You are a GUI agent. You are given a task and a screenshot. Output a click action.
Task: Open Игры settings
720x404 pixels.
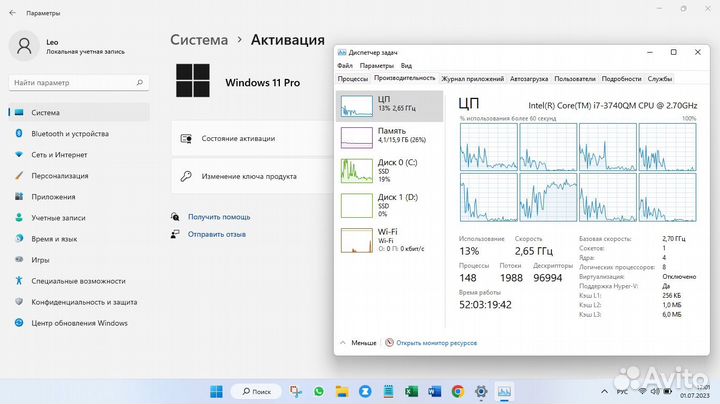tap(79, 260)
